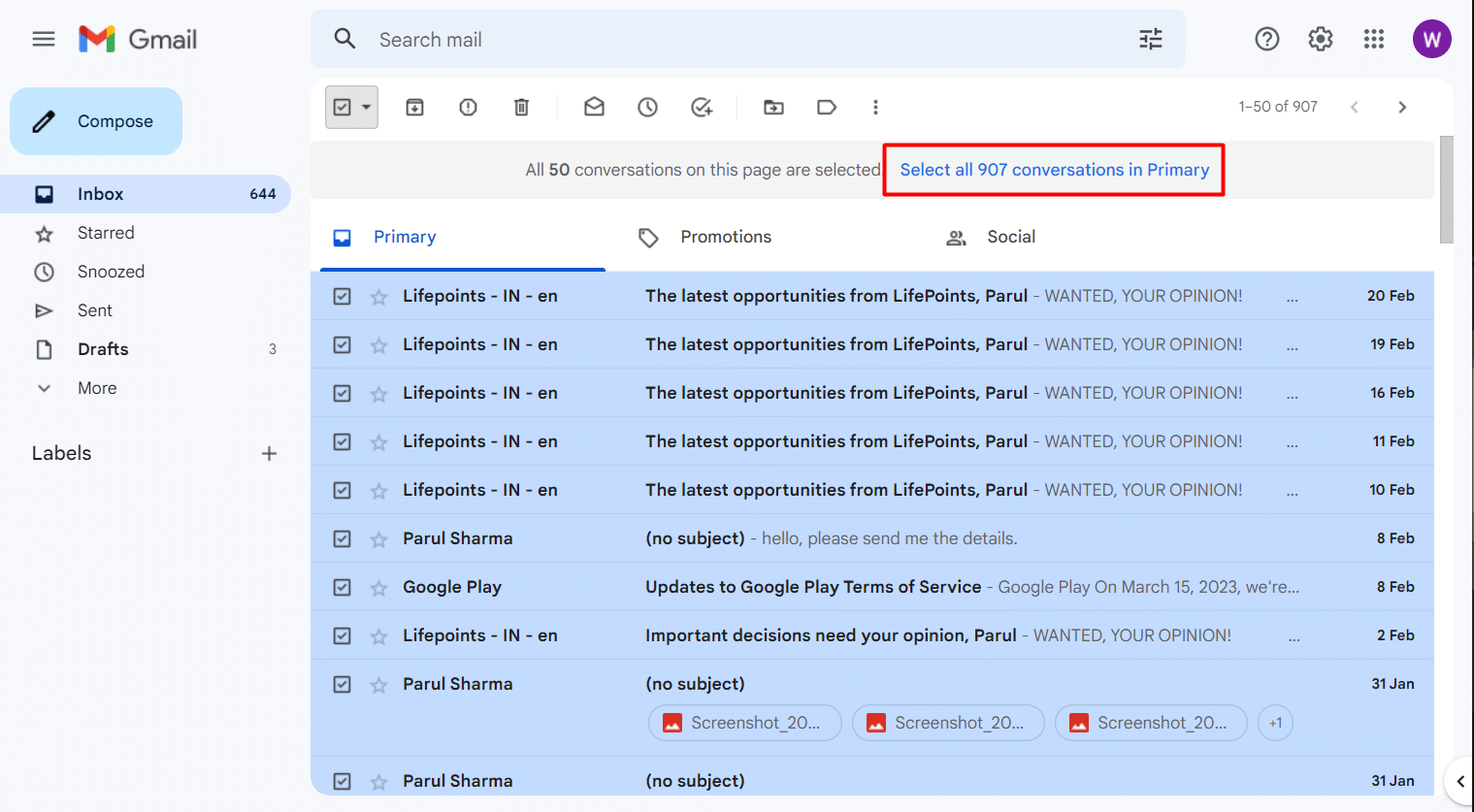This screenshot has width=1474, height=812.
Task: Open the Google Play Terms of Service email
Action: (872, 587)
